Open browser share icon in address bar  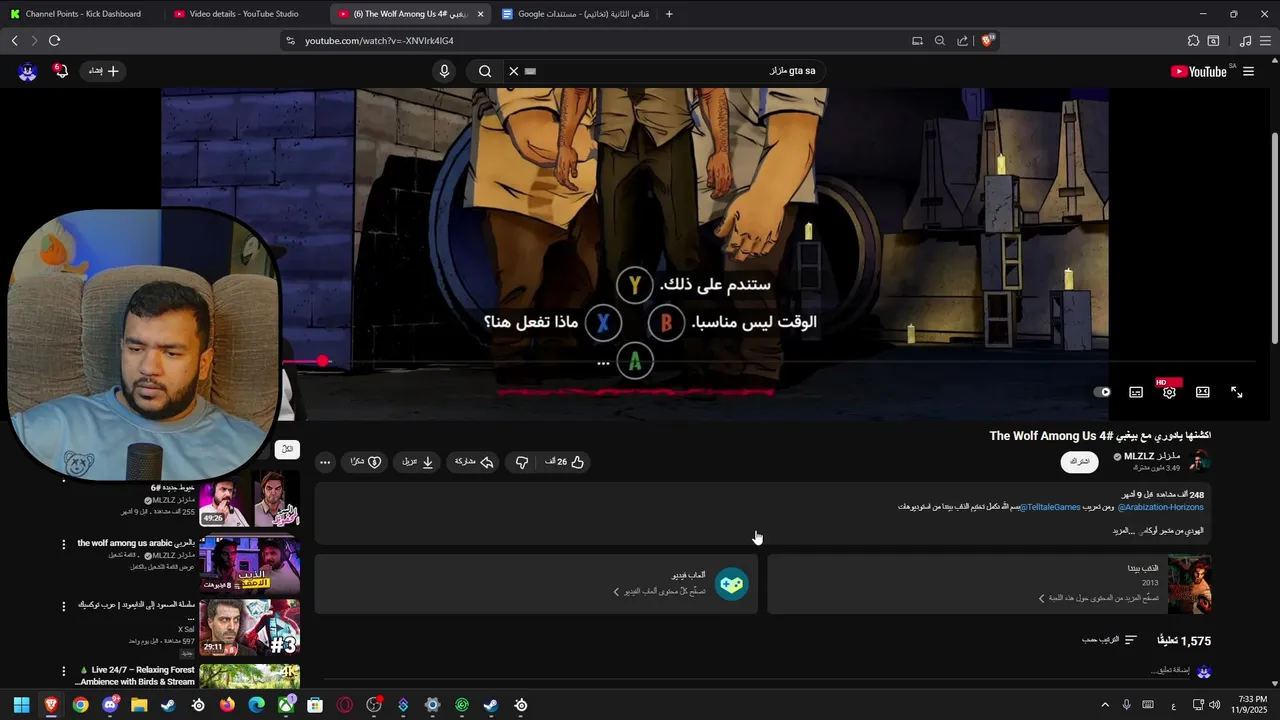coord(962,41)
